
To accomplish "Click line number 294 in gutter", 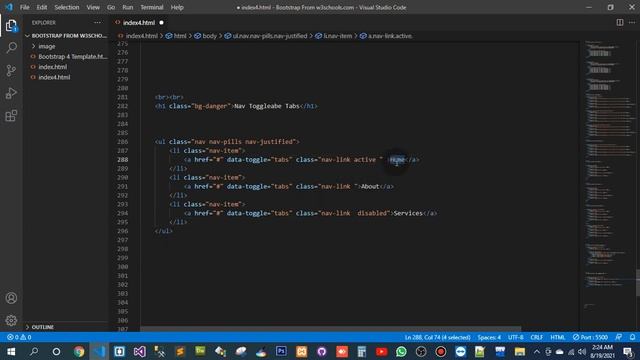I will (122, 213).
